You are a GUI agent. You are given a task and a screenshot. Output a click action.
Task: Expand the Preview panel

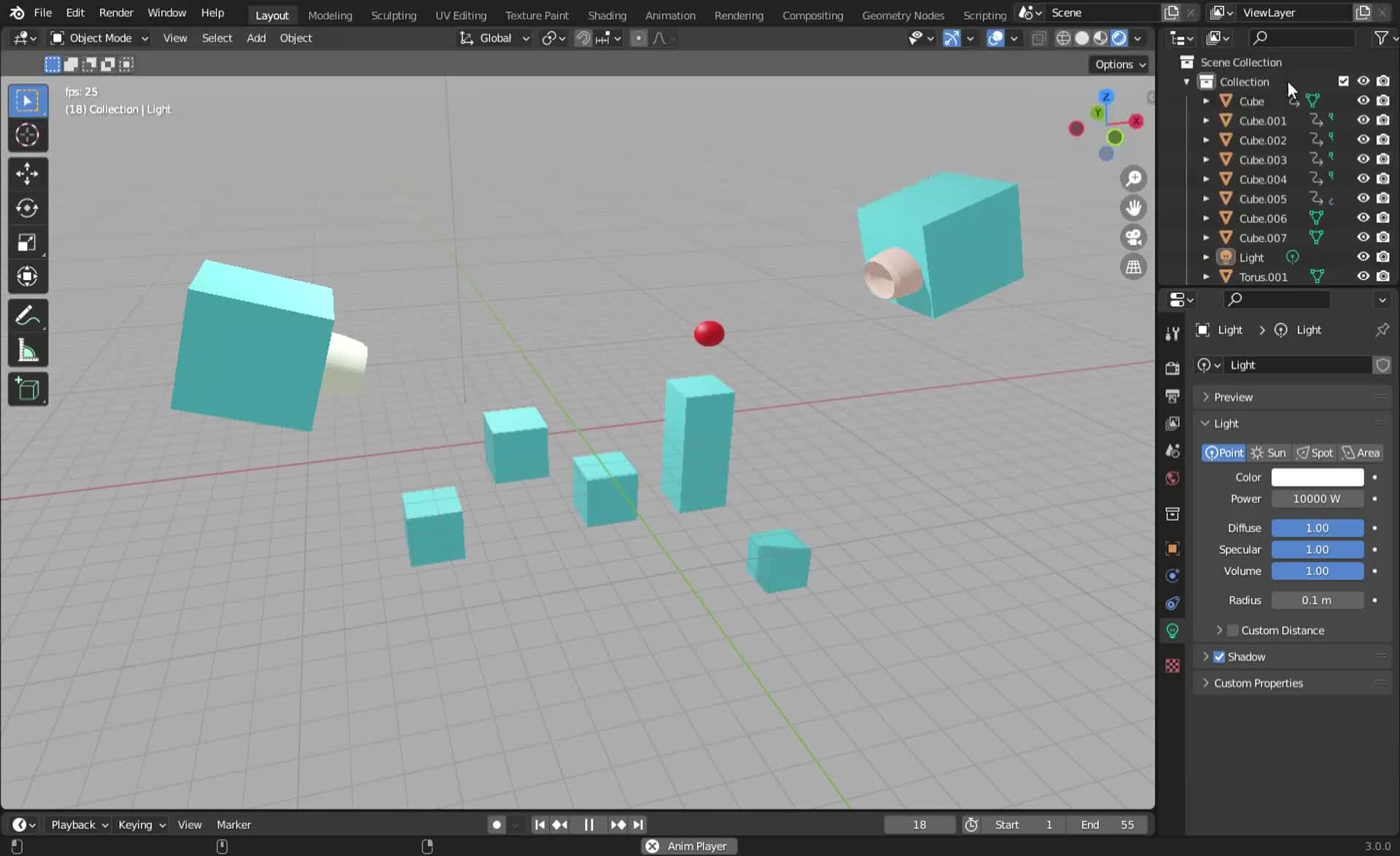click(1233, 397)
